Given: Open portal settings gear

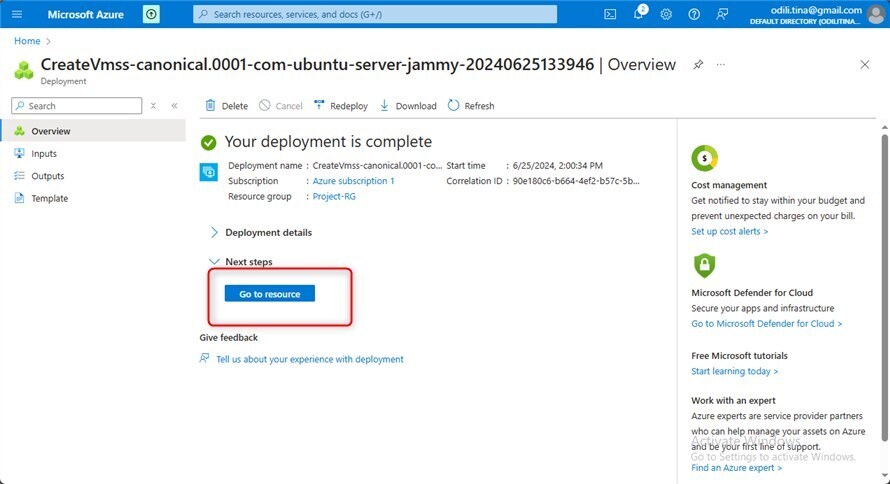Looking at the screenshot, I should (666, 14).
